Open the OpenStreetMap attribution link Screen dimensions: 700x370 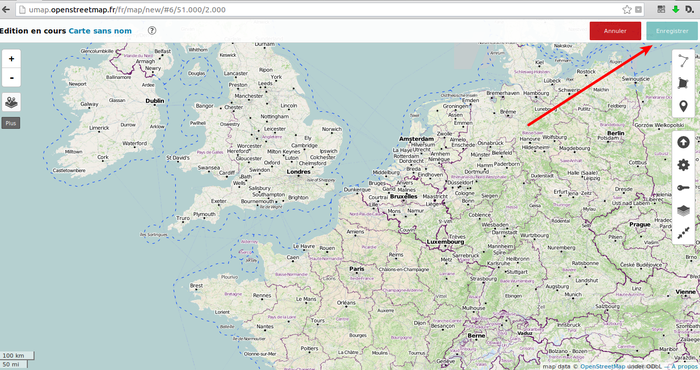click(x=602, y=366)
